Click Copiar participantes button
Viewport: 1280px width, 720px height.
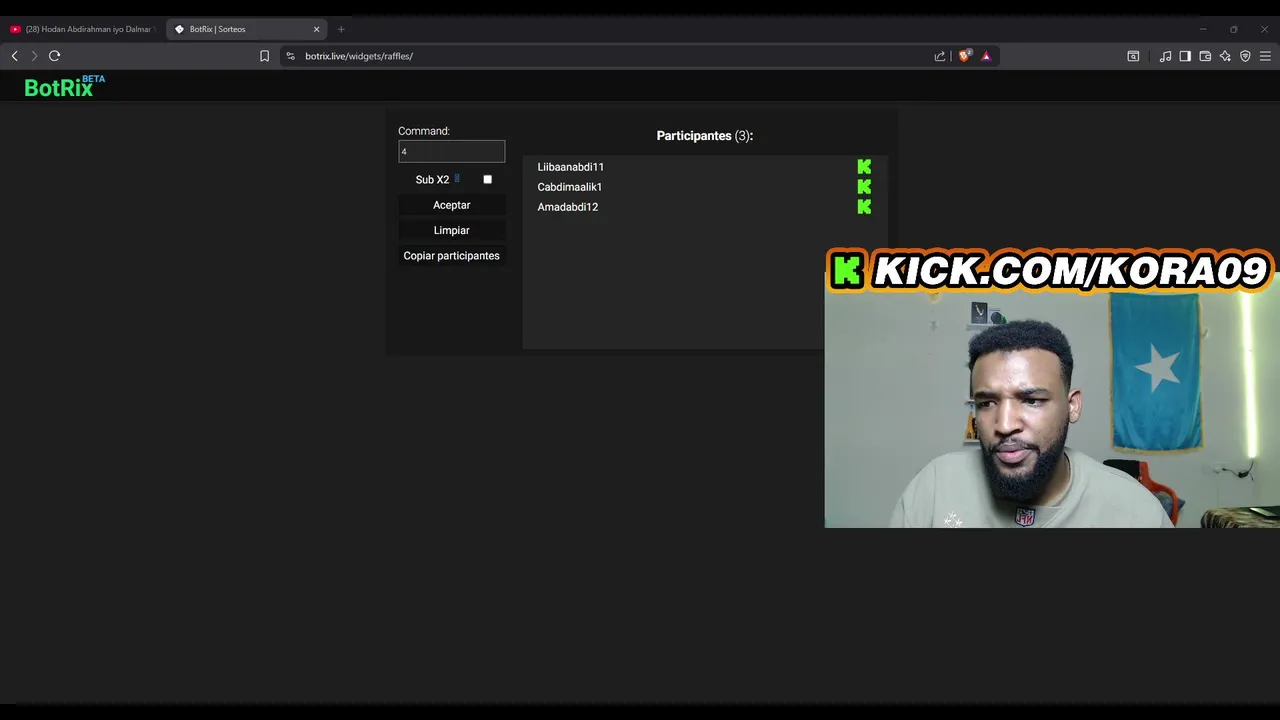(x=451, y=256)
